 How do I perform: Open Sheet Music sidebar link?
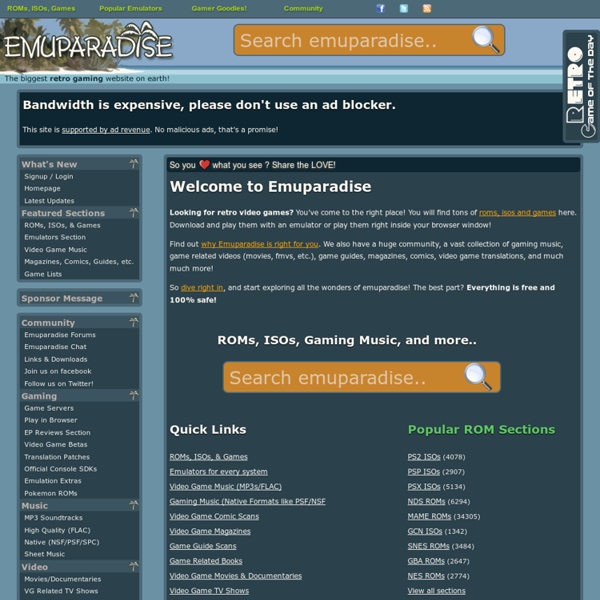(44, 554)
